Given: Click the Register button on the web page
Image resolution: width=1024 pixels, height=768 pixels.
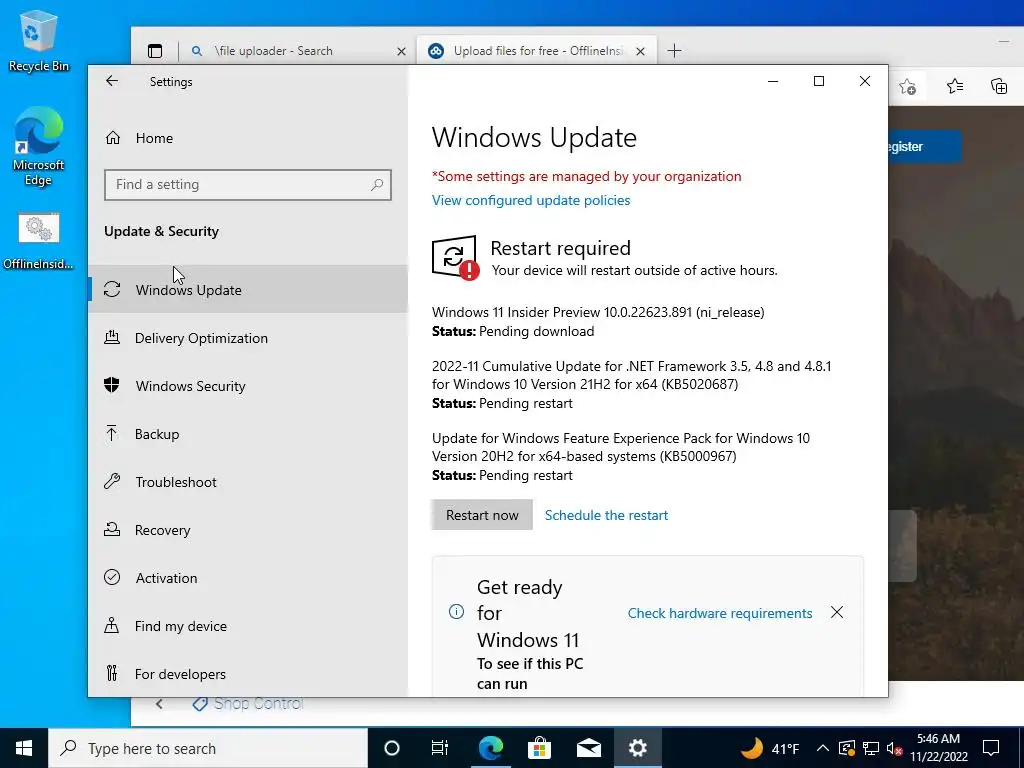Looking at the screenshot, I should [x=925, y=146].
